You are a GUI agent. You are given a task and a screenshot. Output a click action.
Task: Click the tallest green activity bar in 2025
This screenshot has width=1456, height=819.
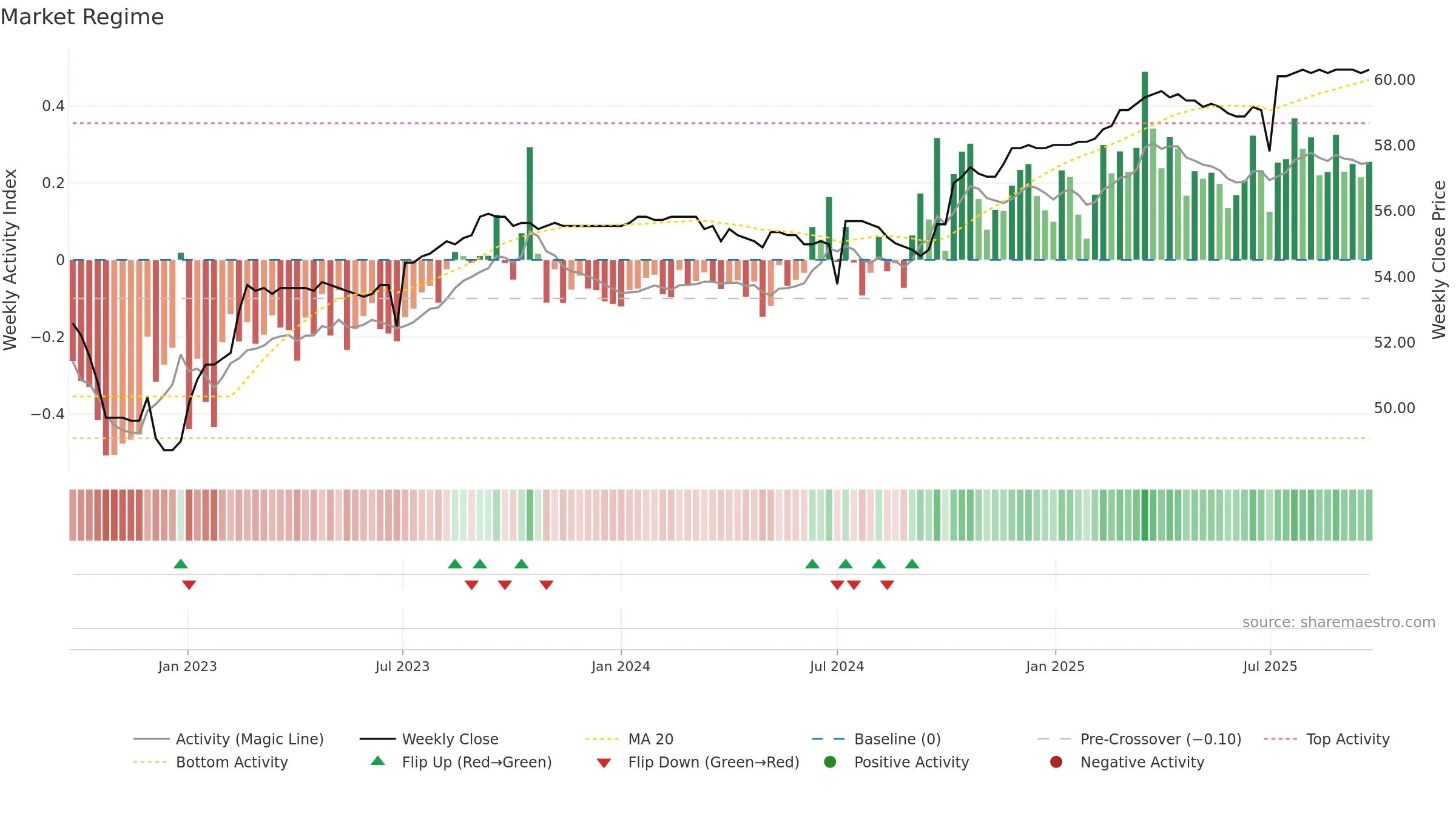coord(1144,166)
